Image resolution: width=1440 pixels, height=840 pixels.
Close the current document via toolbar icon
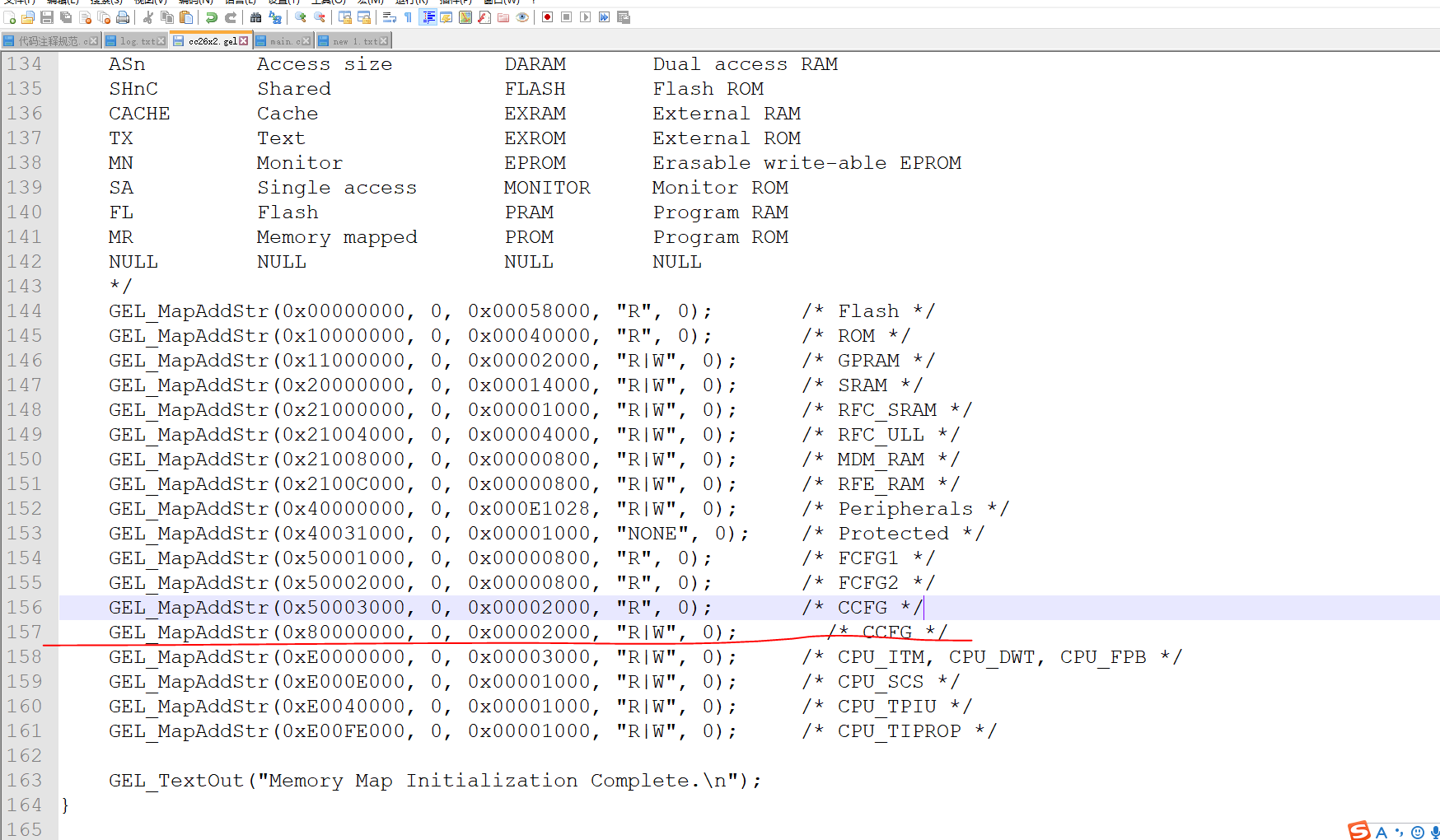click(x=85, y=17)
